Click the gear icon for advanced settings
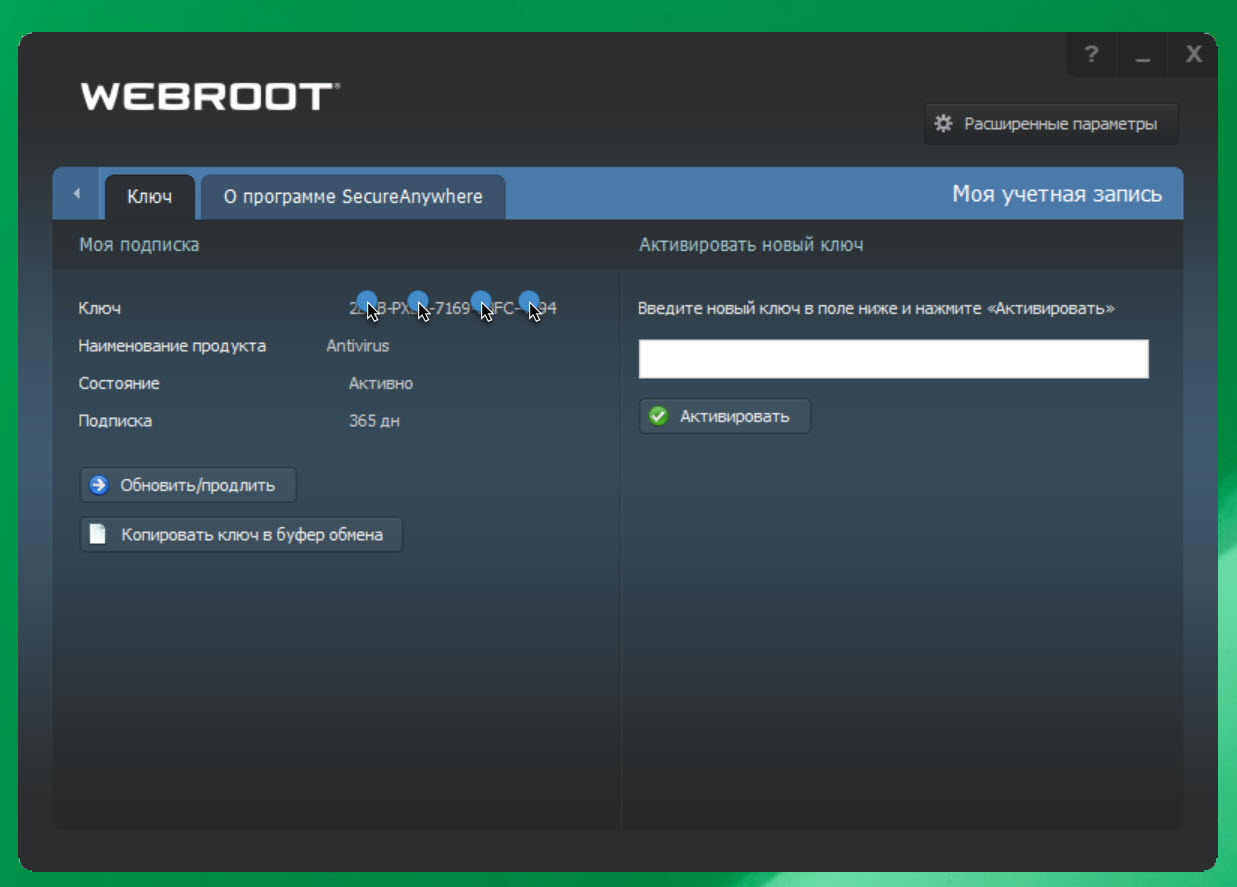This screenshot has height=887, width=1237. click(x=943, y=124)
